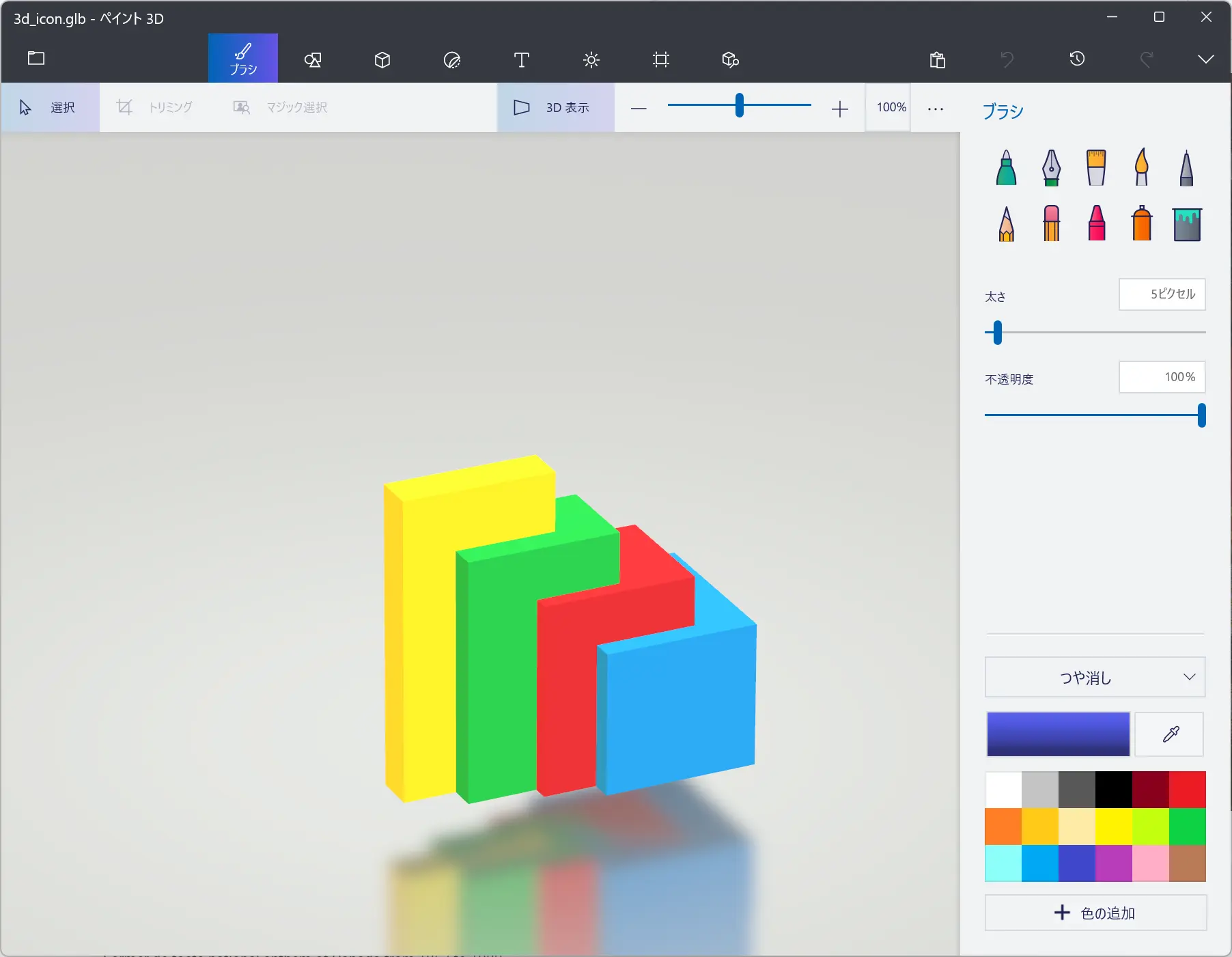Click the current color preview box

tap(1059, 734)
